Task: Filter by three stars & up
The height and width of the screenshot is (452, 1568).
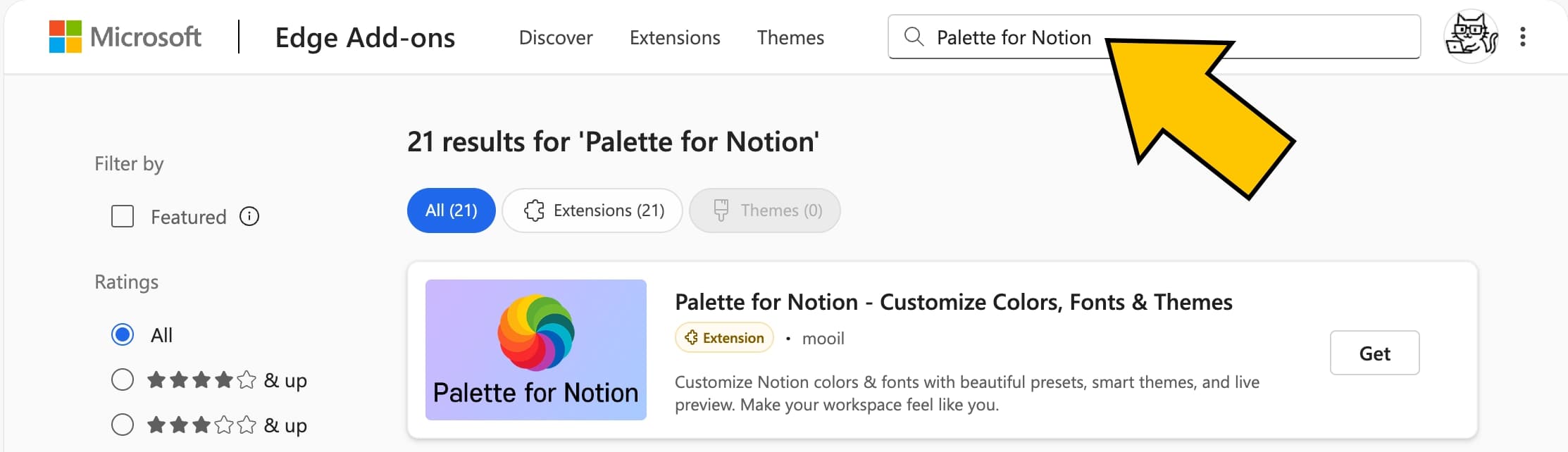Action: coord(123,425)
